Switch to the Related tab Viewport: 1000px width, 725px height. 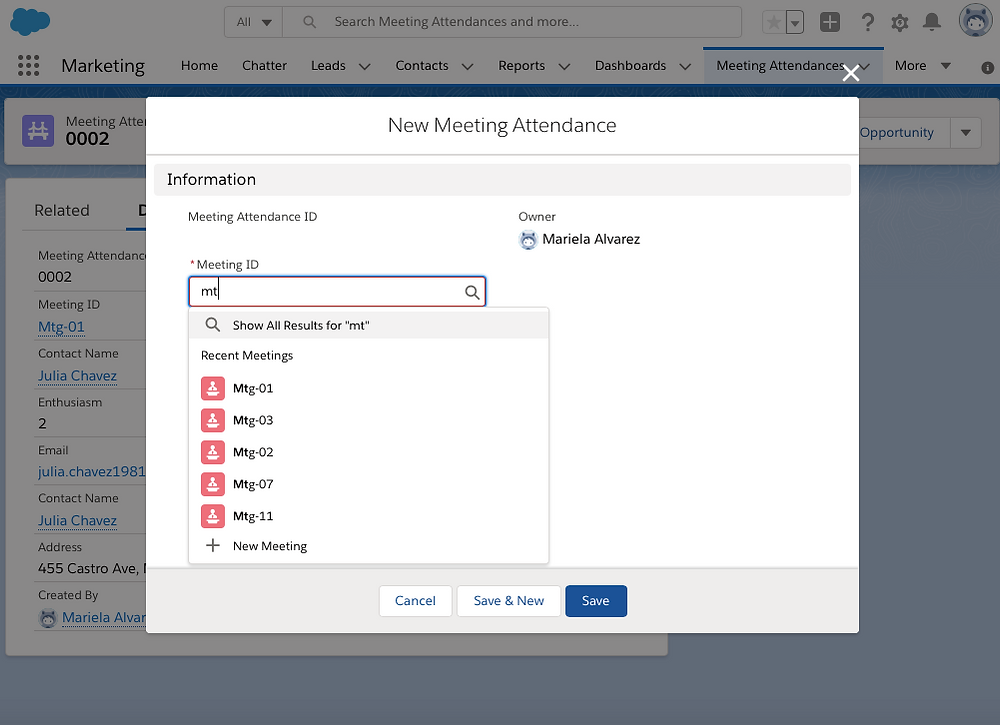(x=62, y=210)
